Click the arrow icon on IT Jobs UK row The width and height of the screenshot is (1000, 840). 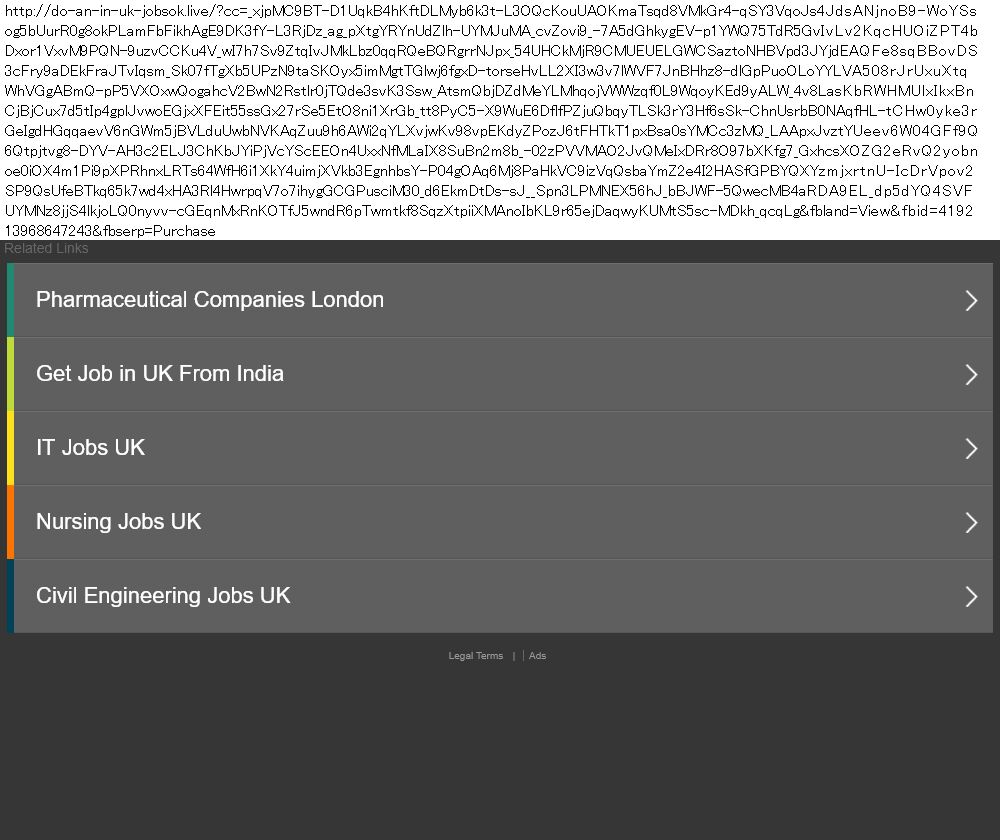point(970,448)
